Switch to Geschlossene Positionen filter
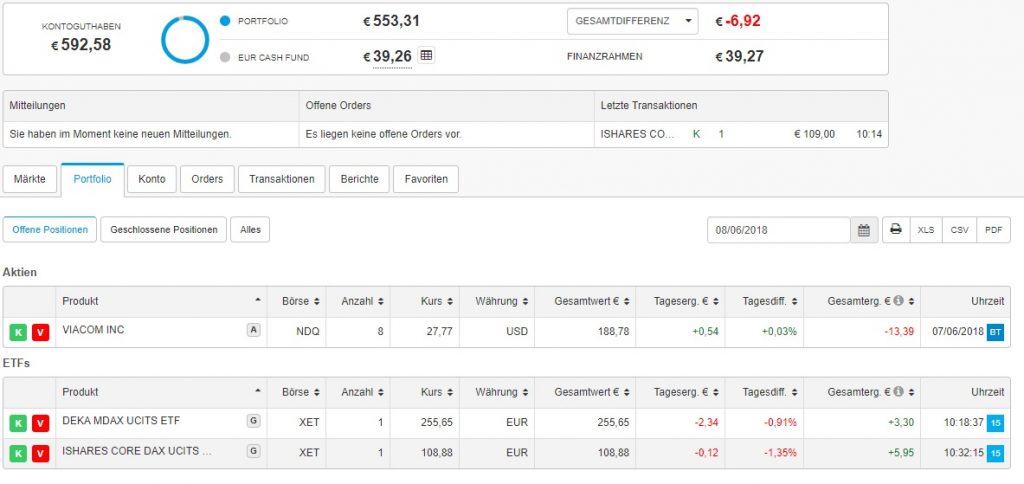Screen dimensions: 1024x484 164,230
